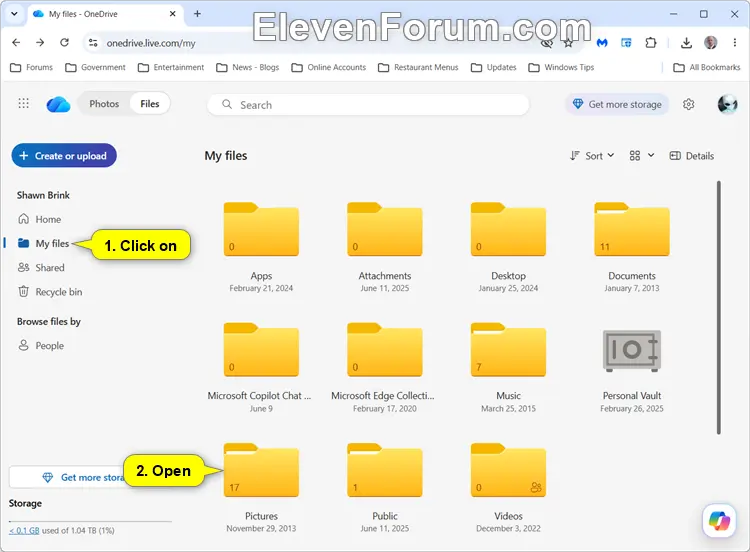This screenshot has height=552, width=750.
Task: Focus the OneDrive Search field
Action: 368,105
